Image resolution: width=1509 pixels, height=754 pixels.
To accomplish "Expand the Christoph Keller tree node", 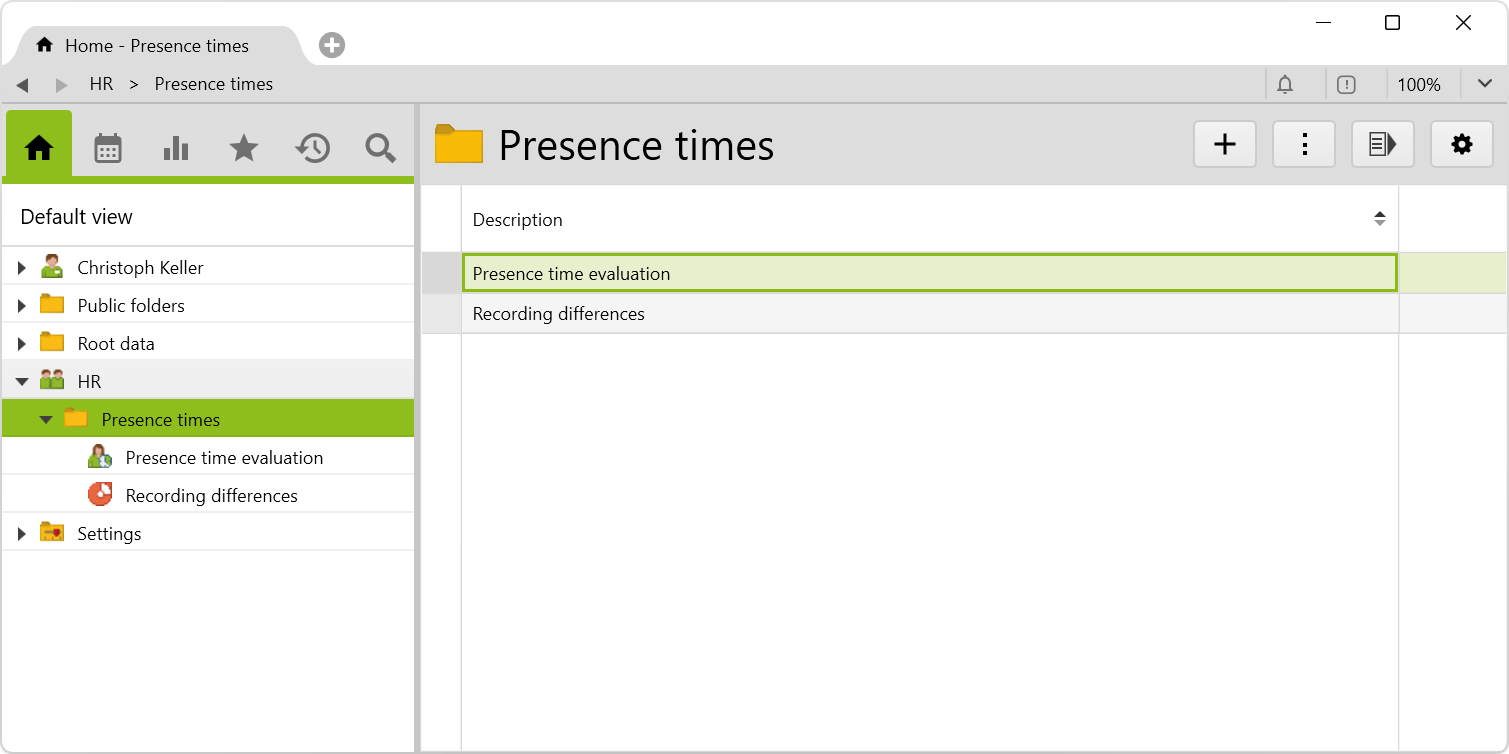I will pyautogui.click(x=22, y=268).
